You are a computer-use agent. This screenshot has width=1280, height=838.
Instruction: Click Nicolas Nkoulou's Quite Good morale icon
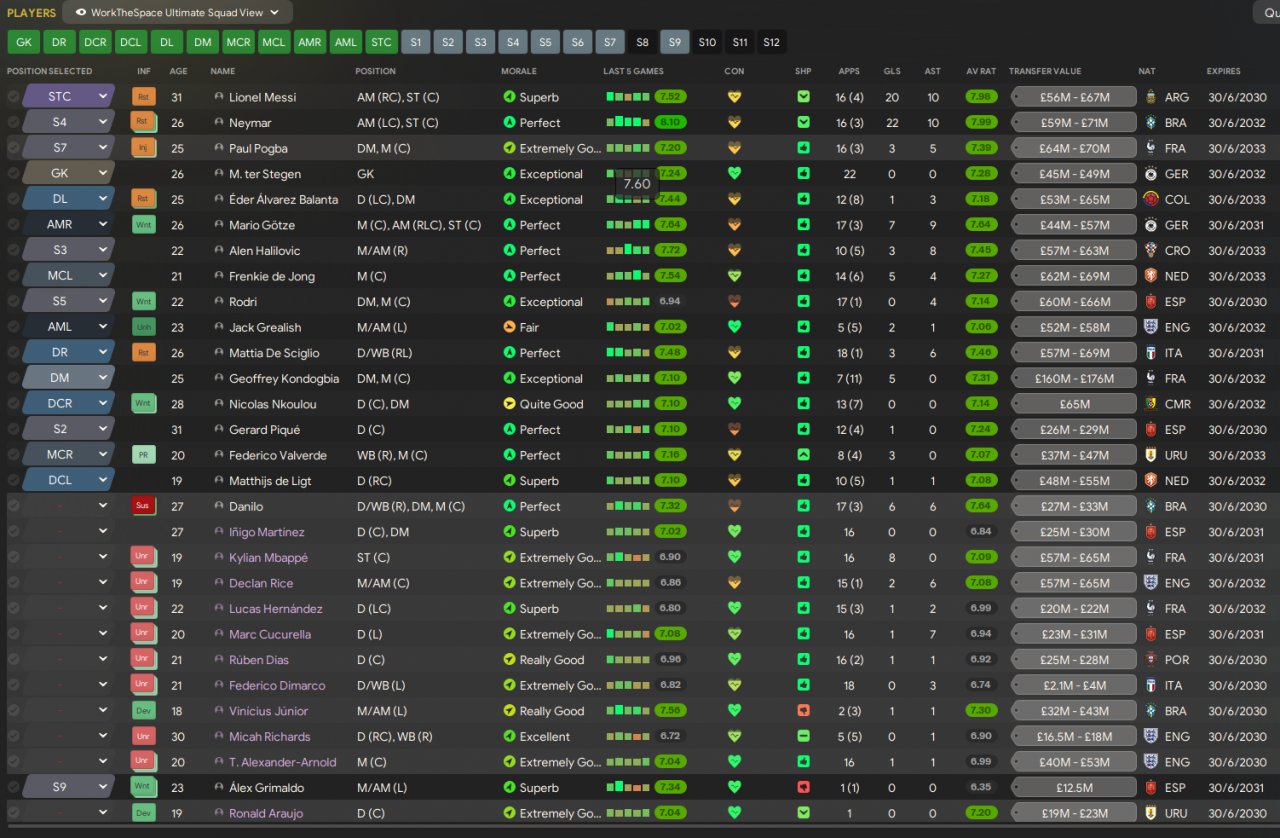coord(509,404)
